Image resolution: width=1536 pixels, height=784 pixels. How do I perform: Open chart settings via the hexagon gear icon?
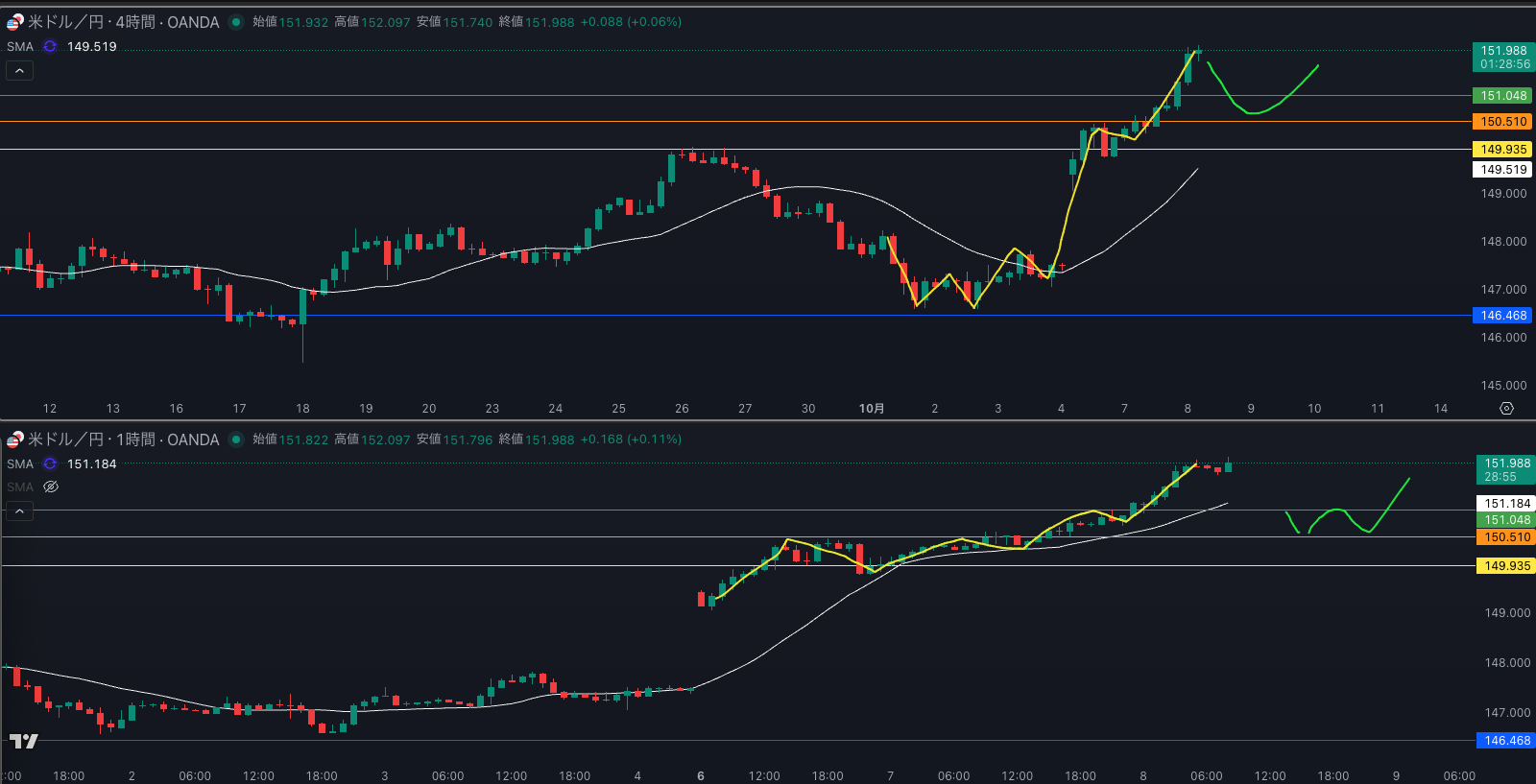pyautogui.click(x=1506, y=409)
